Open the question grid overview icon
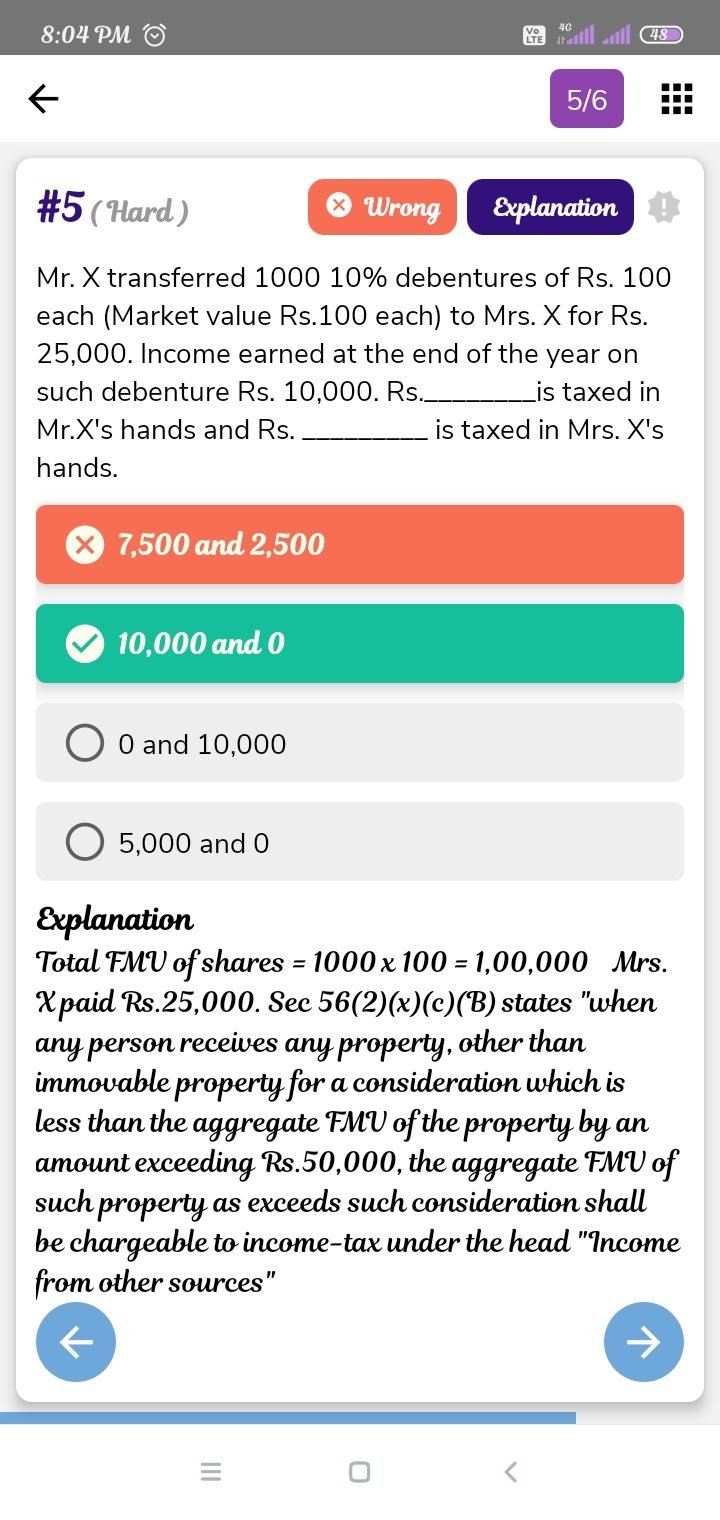Image resolution: width=720 pixels, height=1520 pixels. coord(677,99)
